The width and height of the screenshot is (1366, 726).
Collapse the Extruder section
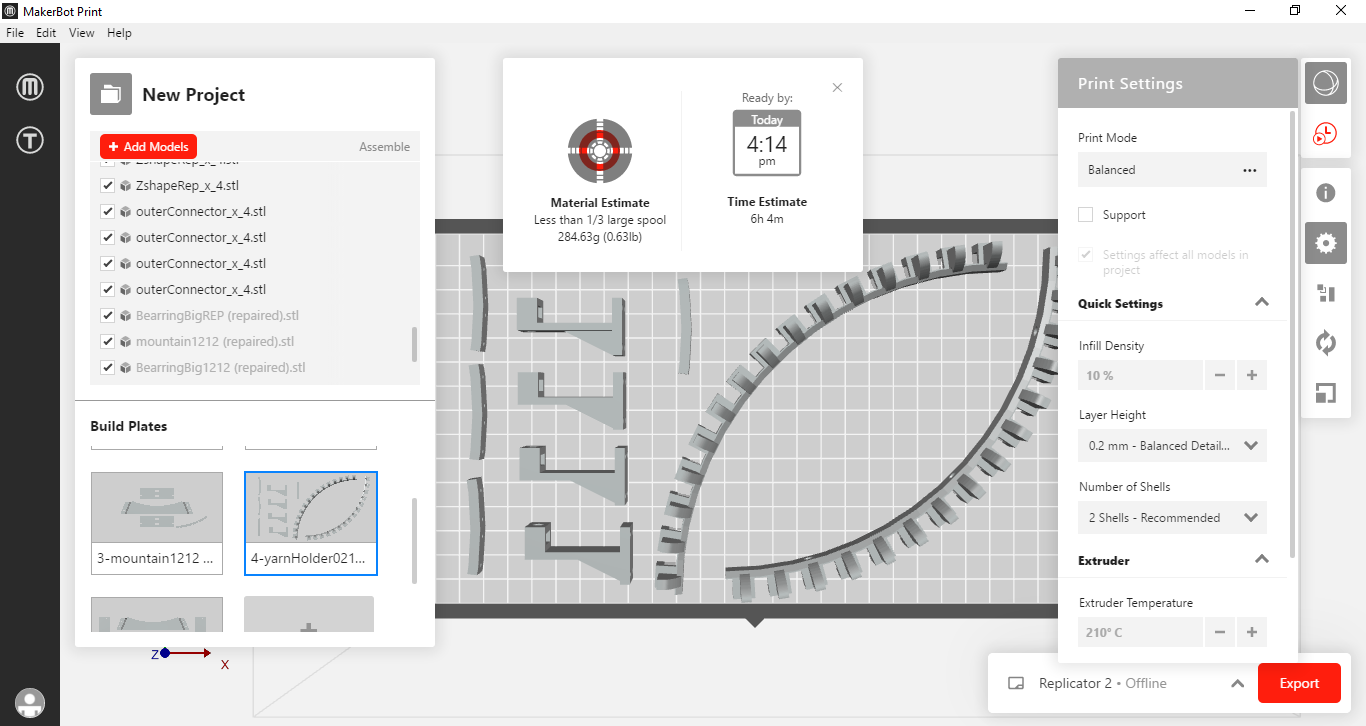[1262, 560]
